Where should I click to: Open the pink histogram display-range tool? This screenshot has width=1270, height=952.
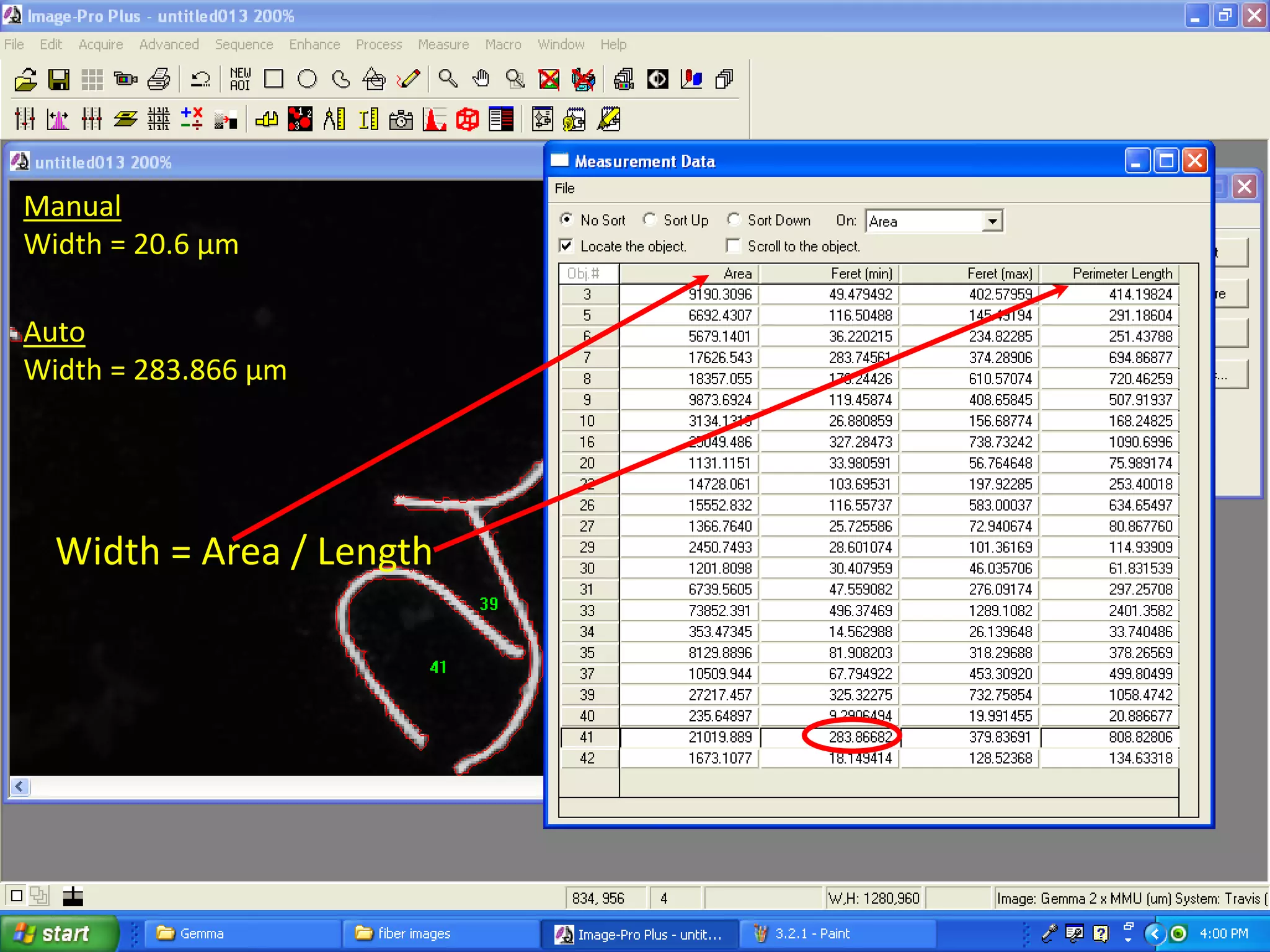[58, 118]
